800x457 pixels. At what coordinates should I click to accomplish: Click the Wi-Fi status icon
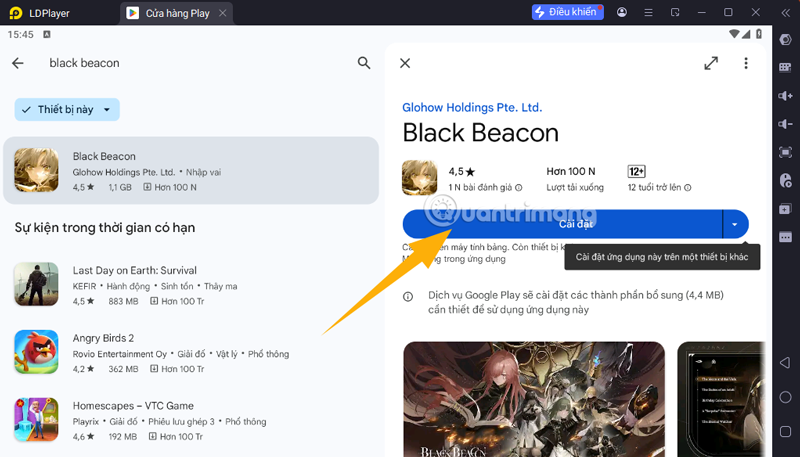[734, 34]
